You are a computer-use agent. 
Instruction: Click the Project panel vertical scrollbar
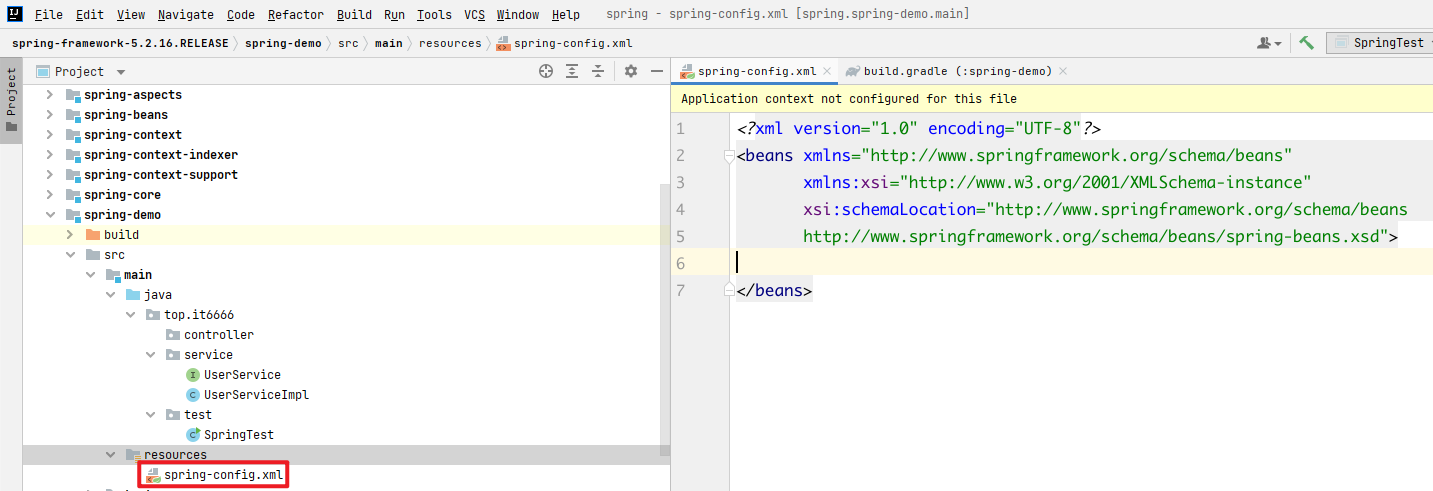tap(665, 322)
